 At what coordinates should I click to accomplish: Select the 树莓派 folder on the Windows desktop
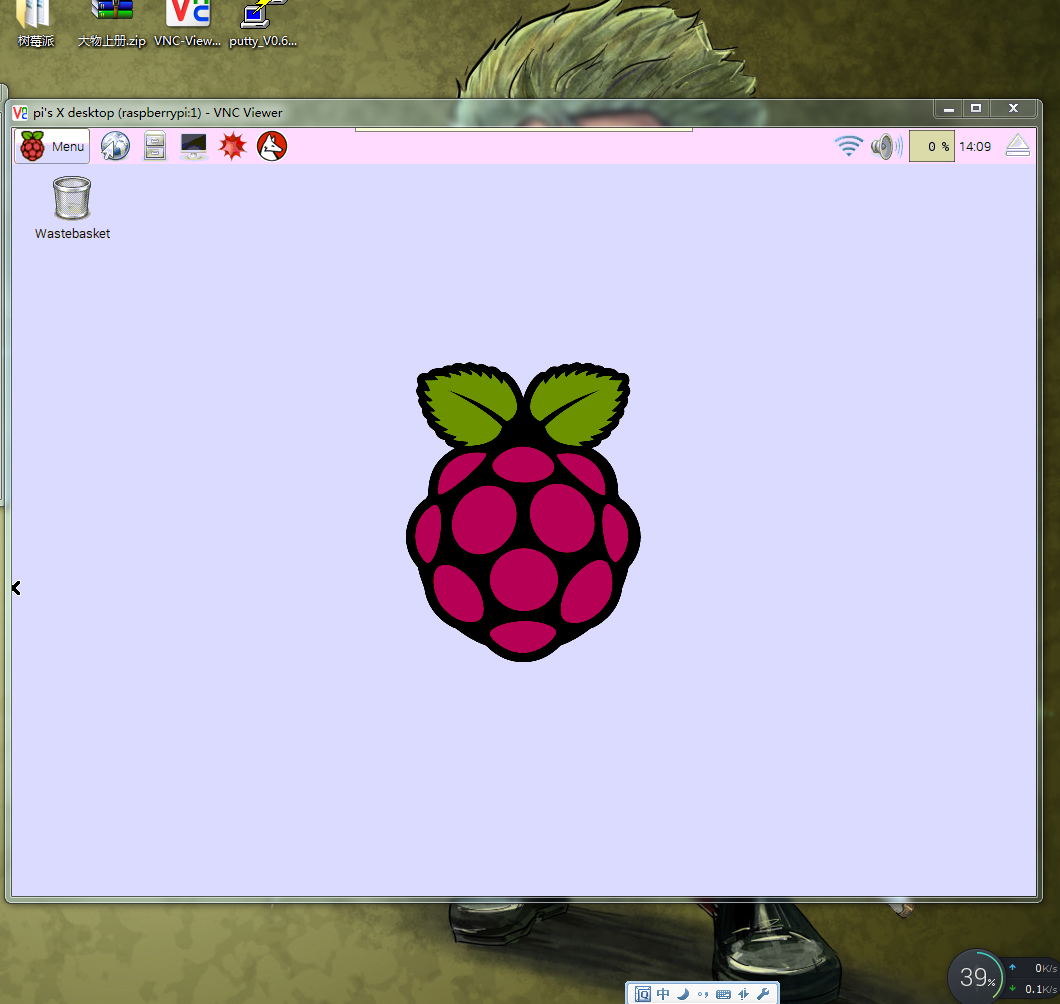[36, 24]
